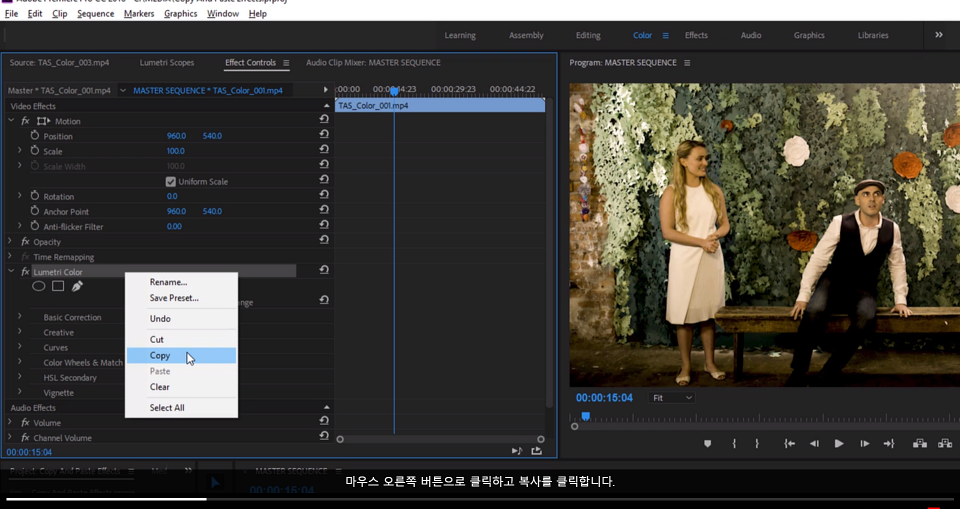Reset the Volume audio effect
This screenshot has height=509, width=960.
(324, 421)
